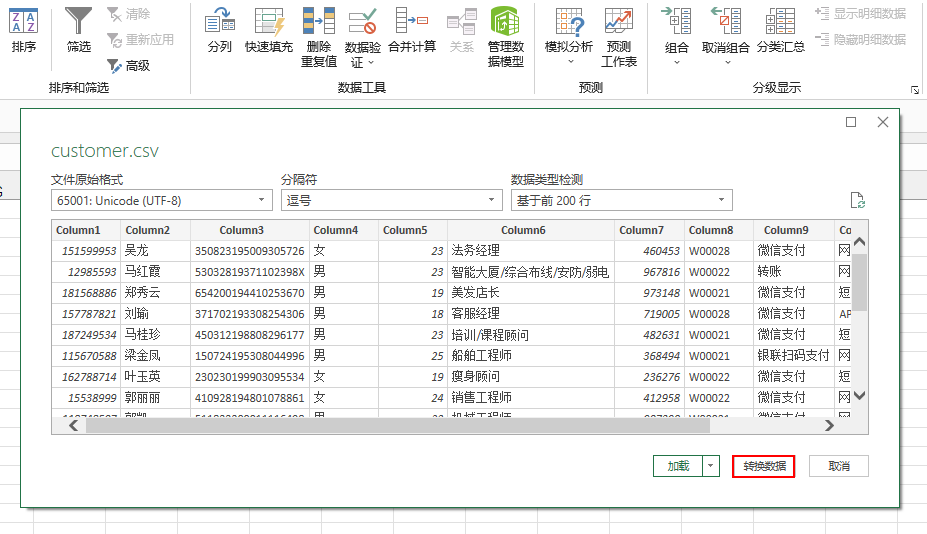Click the Column7 header

click(649, 230)
